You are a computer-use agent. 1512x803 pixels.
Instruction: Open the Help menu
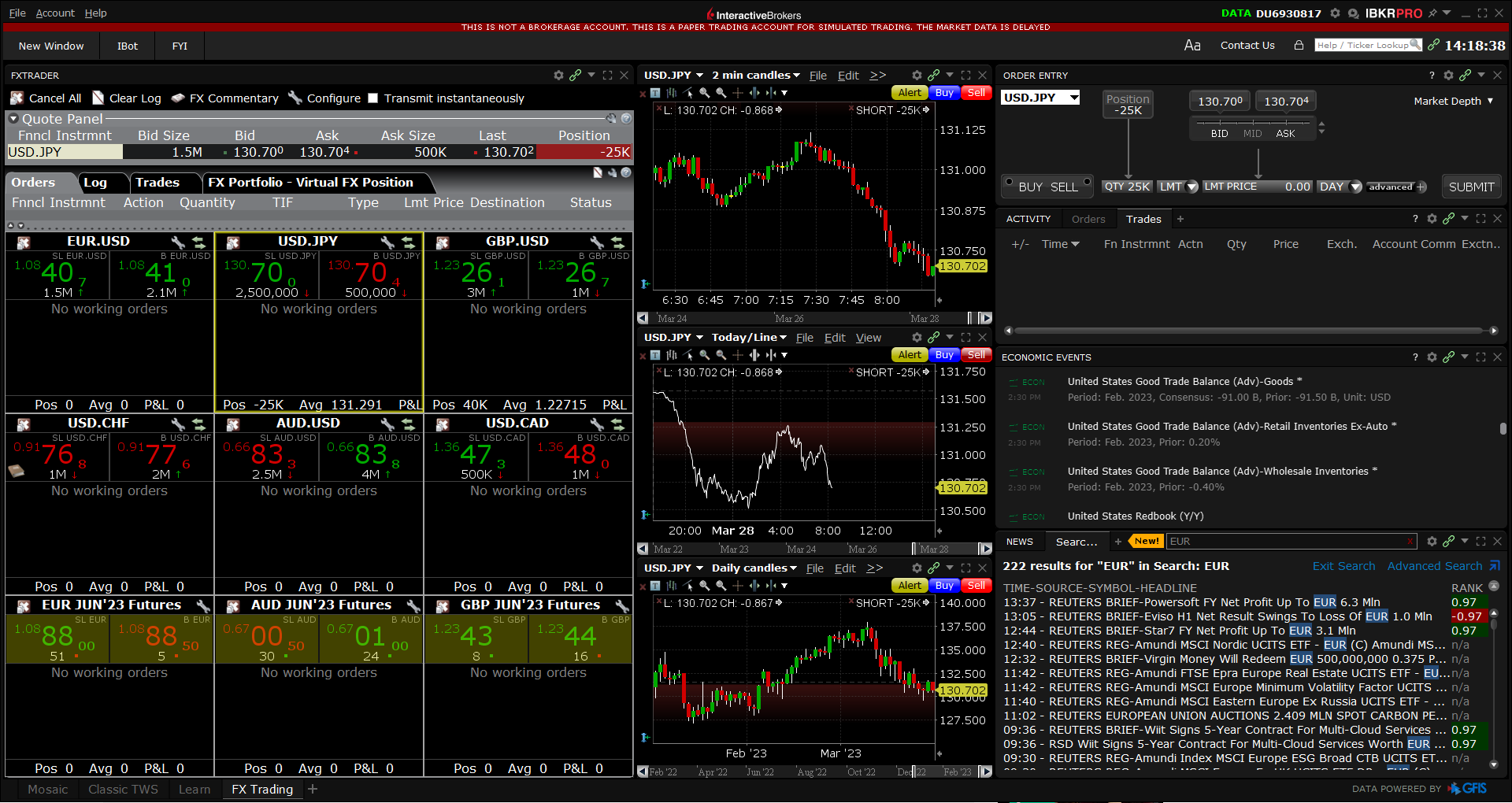pos(95,13)
